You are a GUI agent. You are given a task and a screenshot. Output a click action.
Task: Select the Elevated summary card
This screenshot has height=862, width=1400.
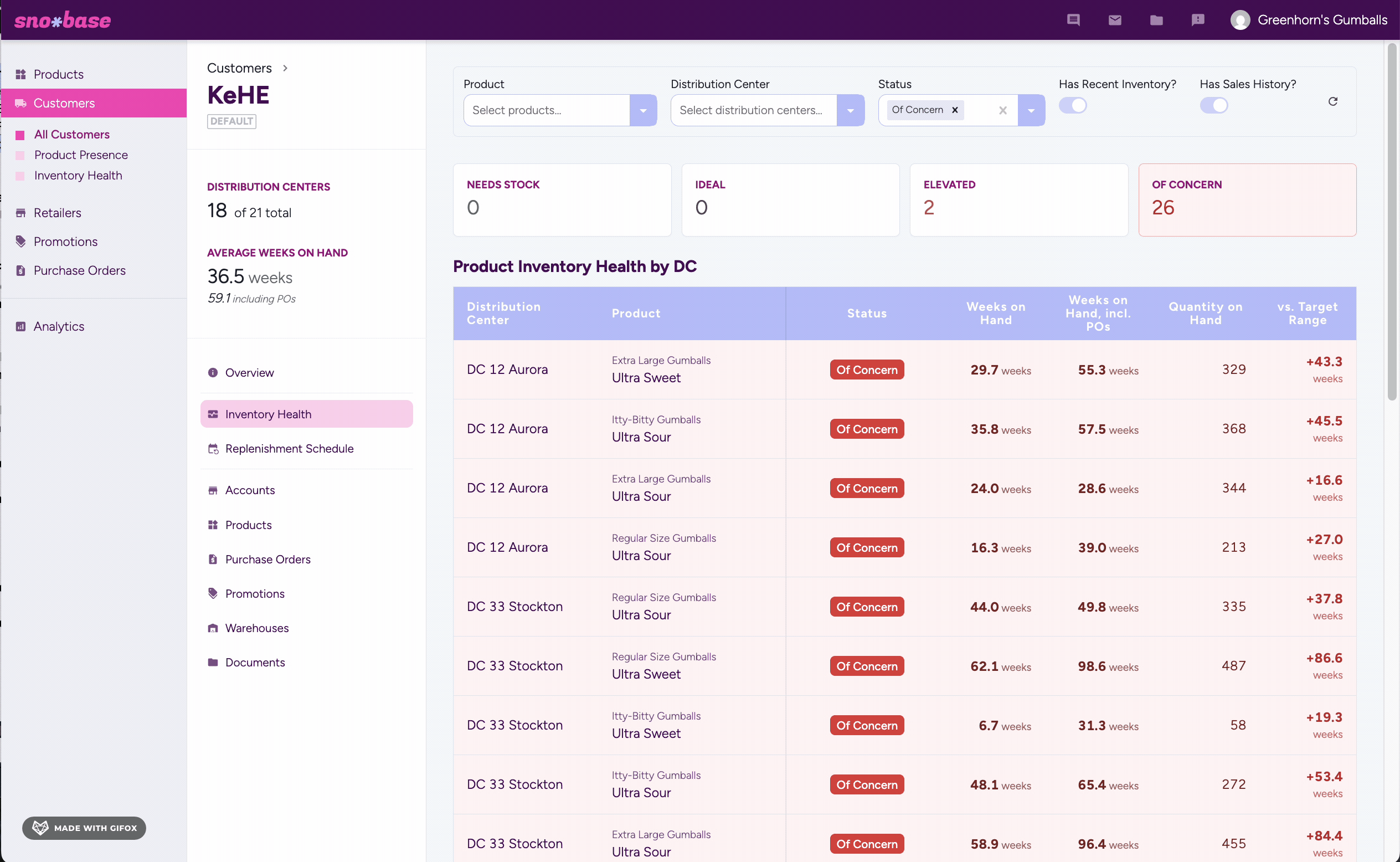point(1018,199)
